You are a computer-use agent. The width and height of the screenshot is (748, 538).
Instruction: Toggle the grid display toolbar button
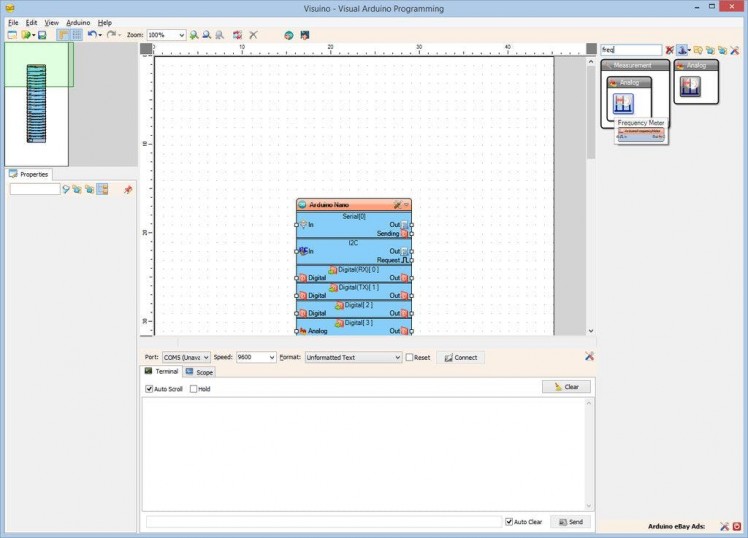click(x=76, y=35)
